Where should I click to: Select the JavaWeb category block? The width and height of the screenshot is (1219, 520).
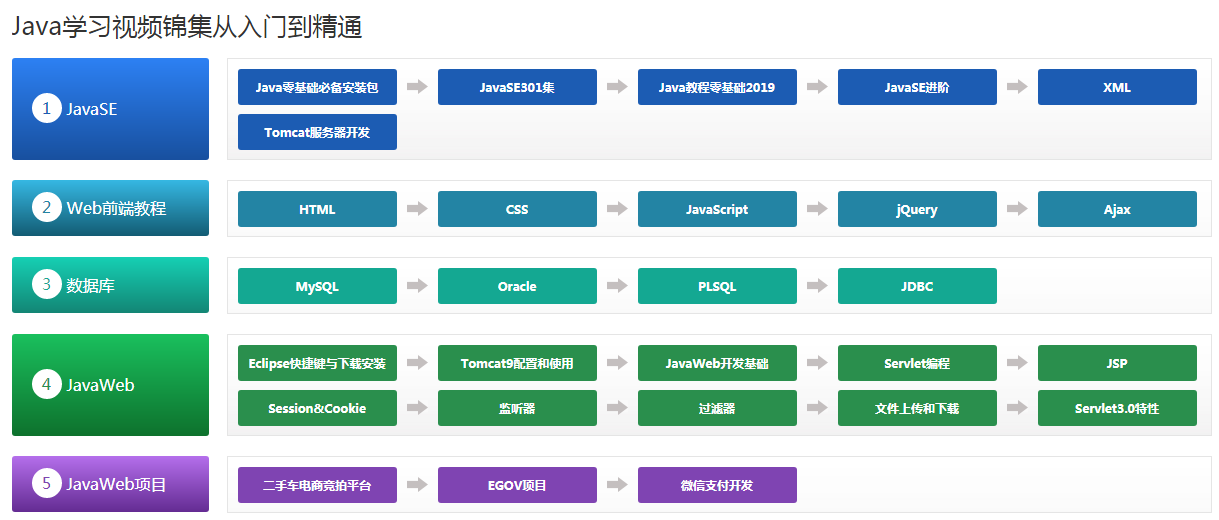110,385
